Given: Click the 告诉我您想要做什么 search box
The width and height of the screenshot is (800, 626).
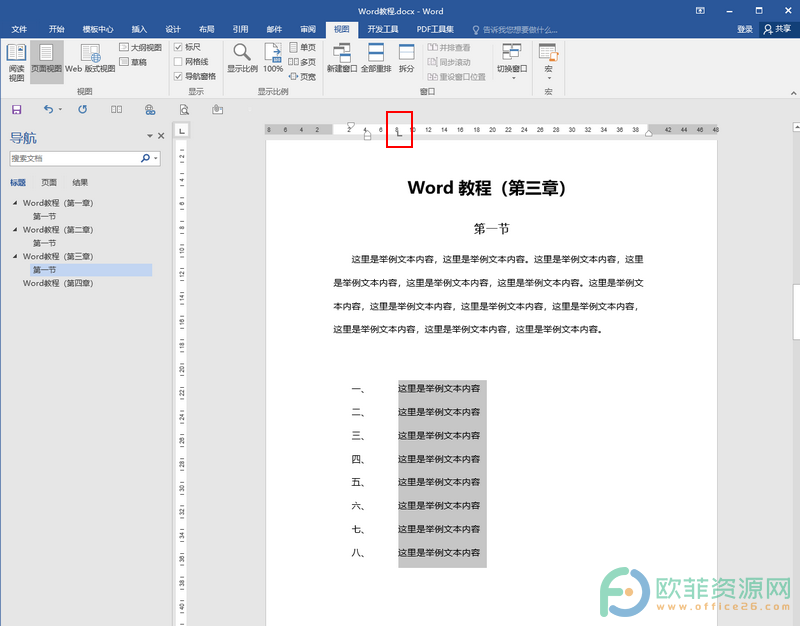Looking at the screenshot, I should pos(515,30).
